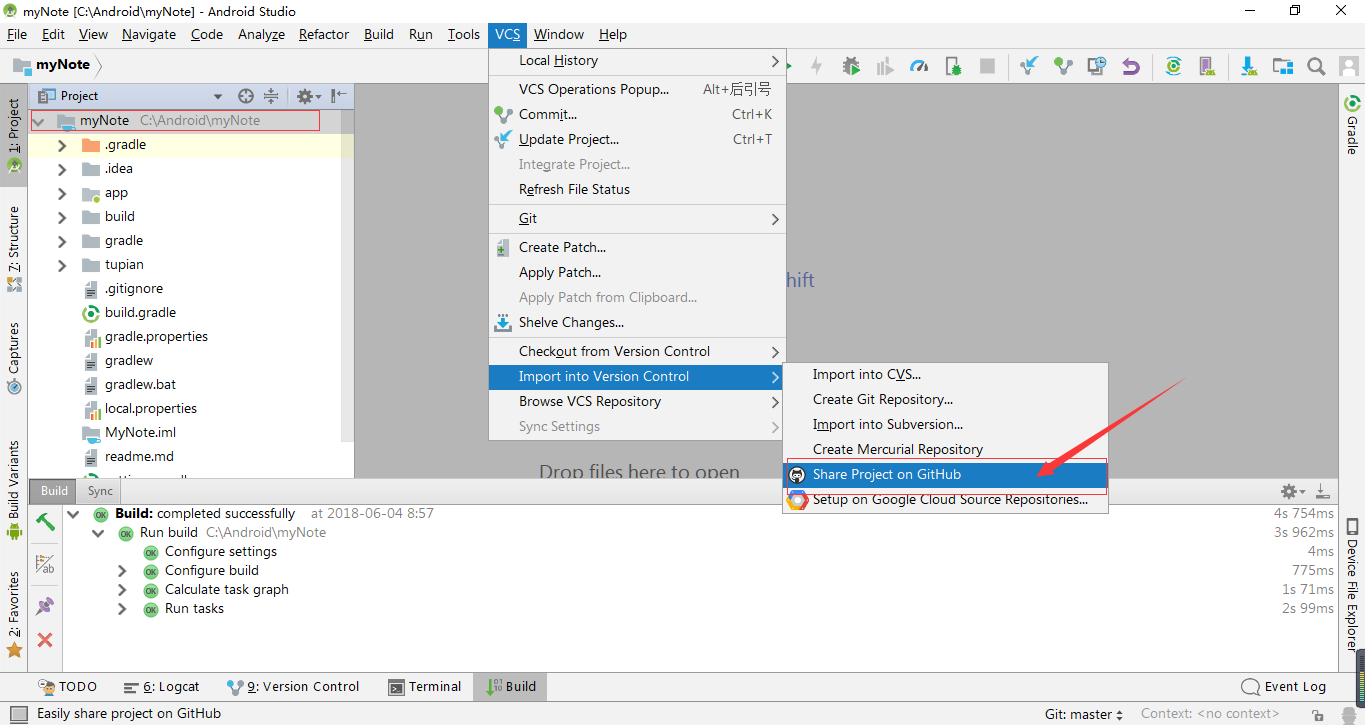Open Show History clock icon
Screen dimensions: 1365x725
[x=1097, y=66]
